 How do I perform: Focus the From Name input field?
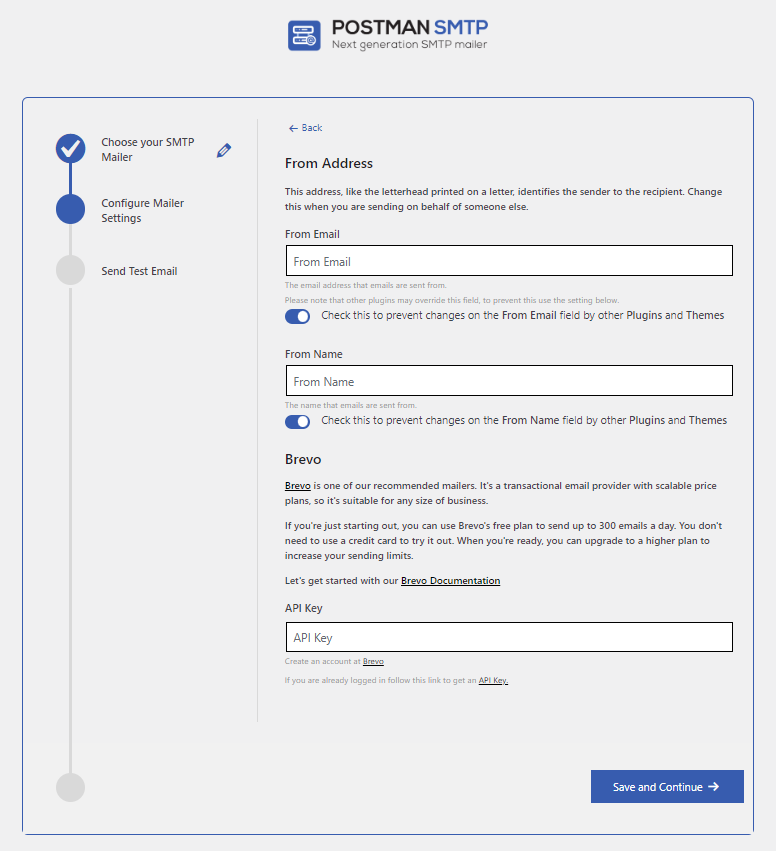(x=509, y=380)
